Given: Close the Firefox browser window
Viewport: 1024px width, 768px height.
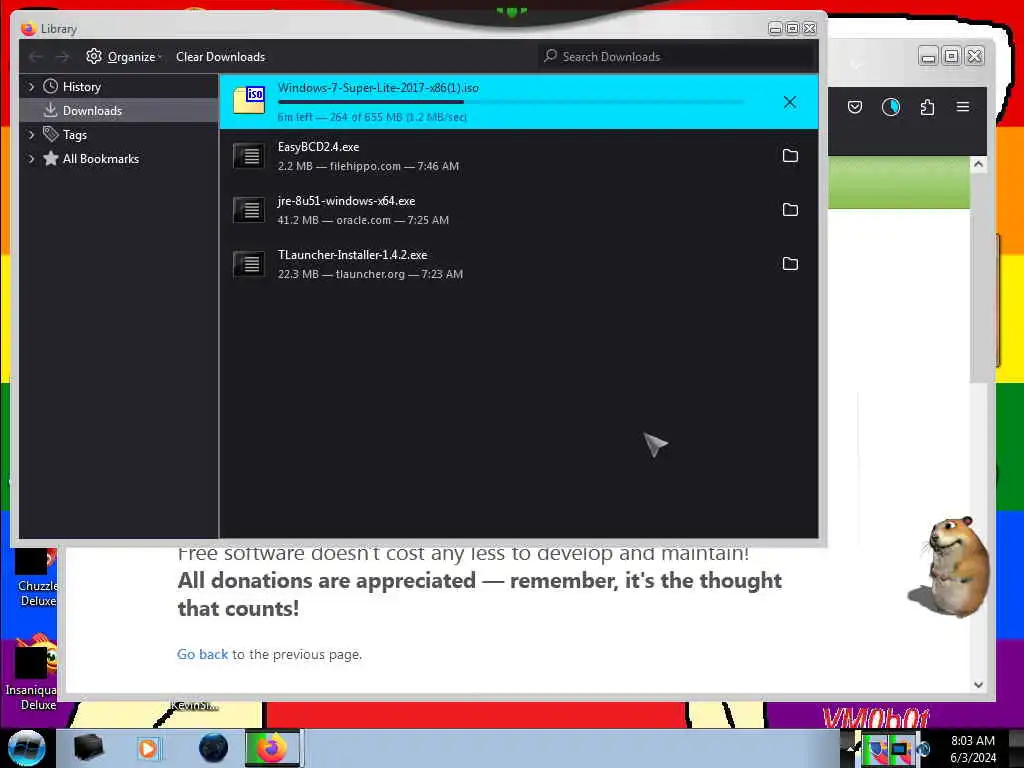Looking at the screenshot, I should (975, 57).
